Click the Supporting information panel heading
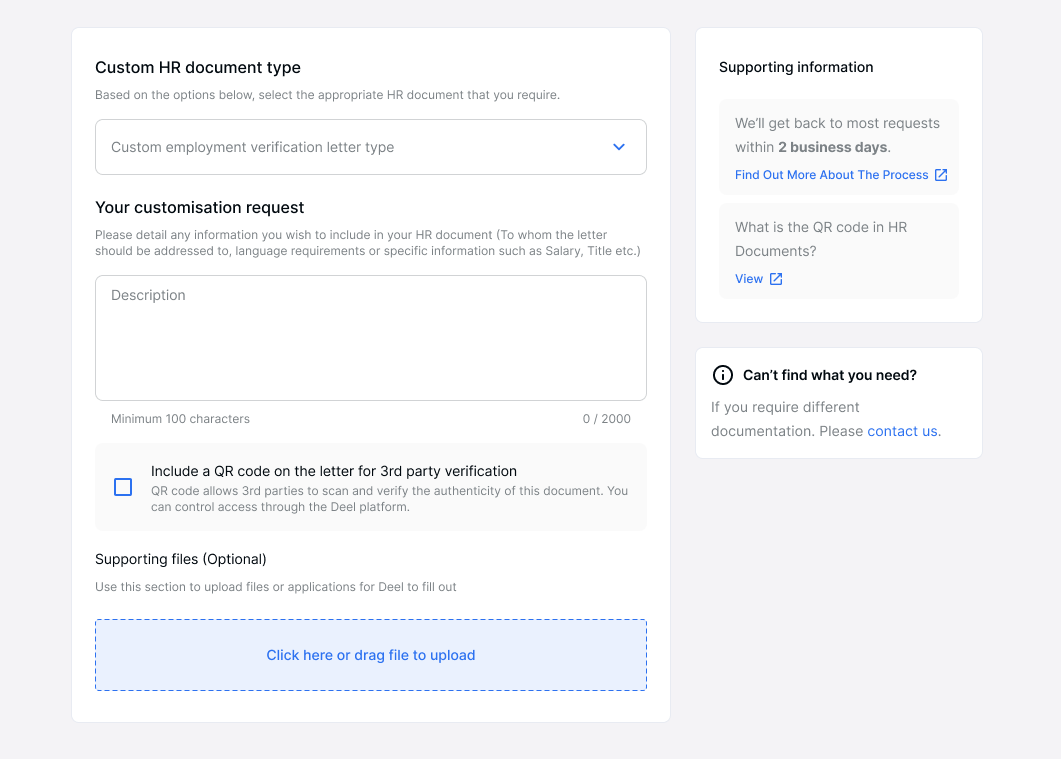 (x=796, y=67)
